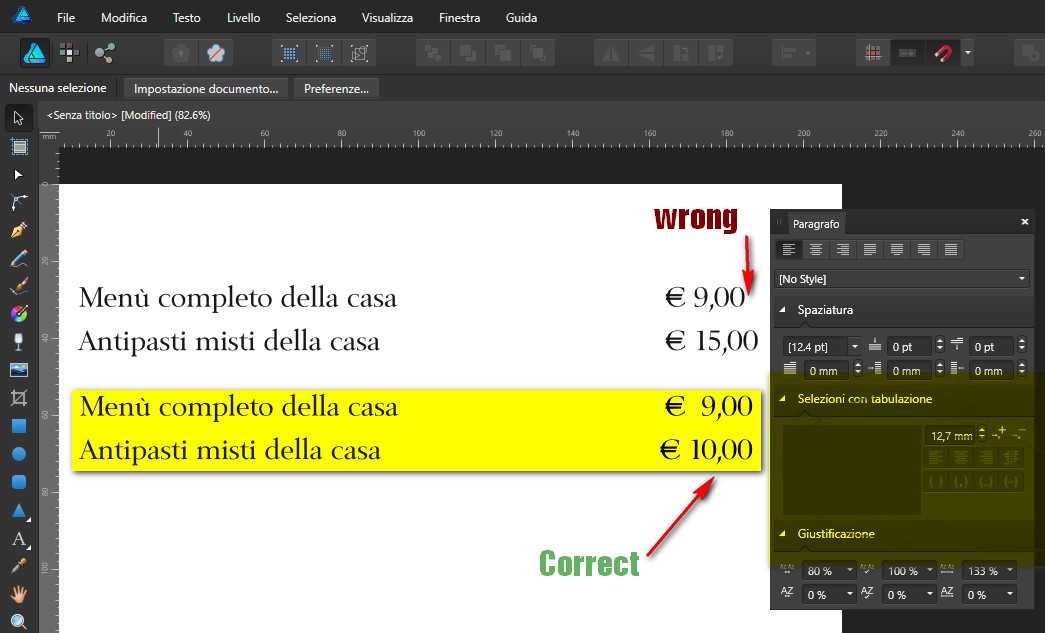Open the Visualizza menu
Screen dimensions: 1045x633
387,17
